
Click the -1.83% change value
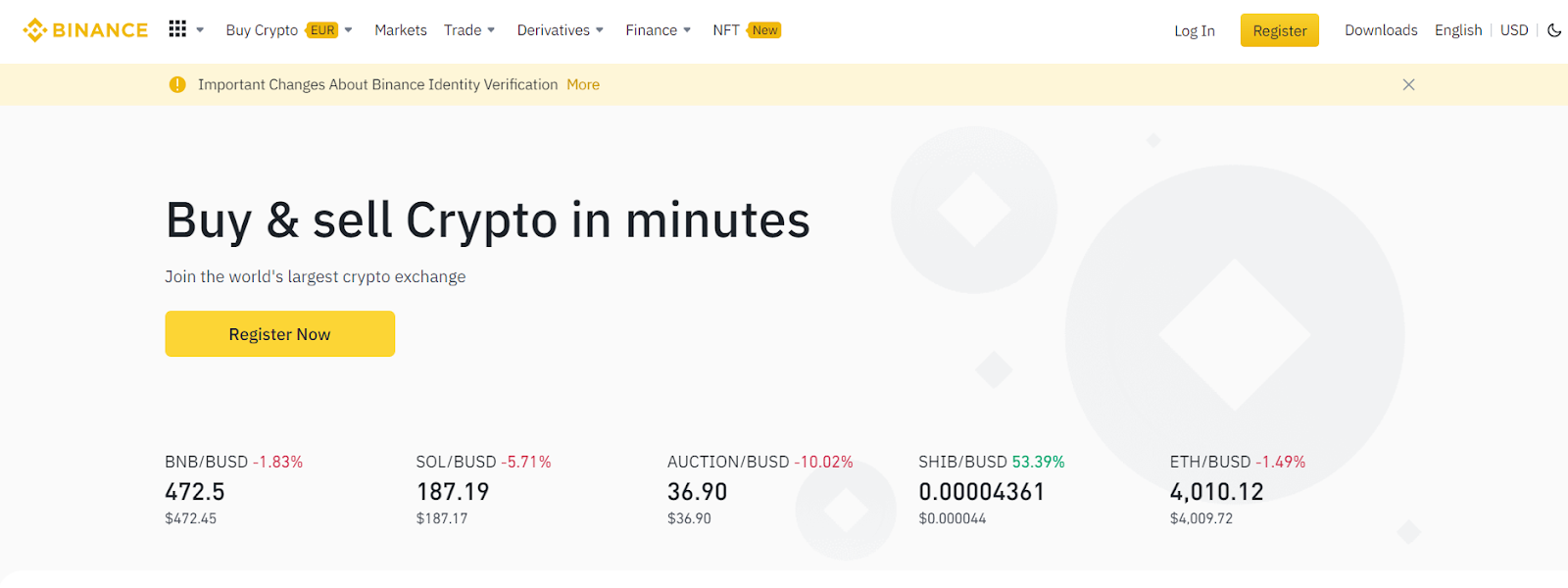277,462
